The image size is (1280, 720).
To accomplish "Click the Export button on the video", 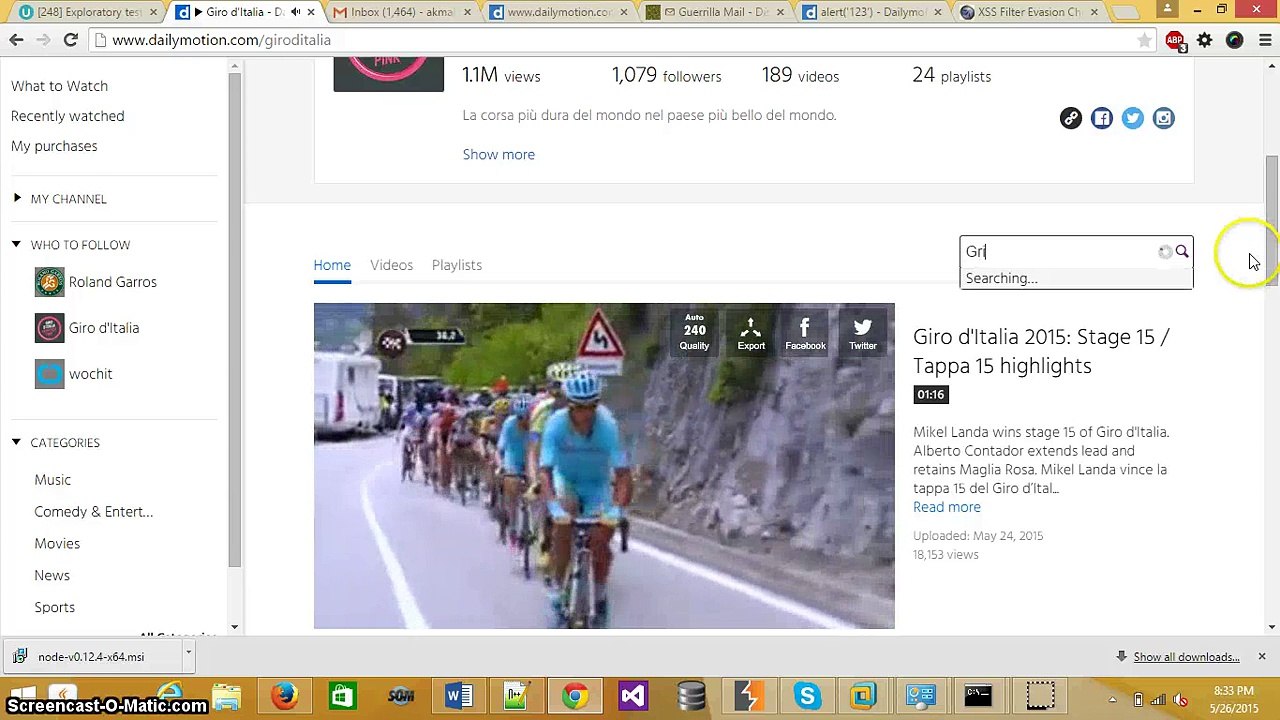I will (x=751, y=334).
